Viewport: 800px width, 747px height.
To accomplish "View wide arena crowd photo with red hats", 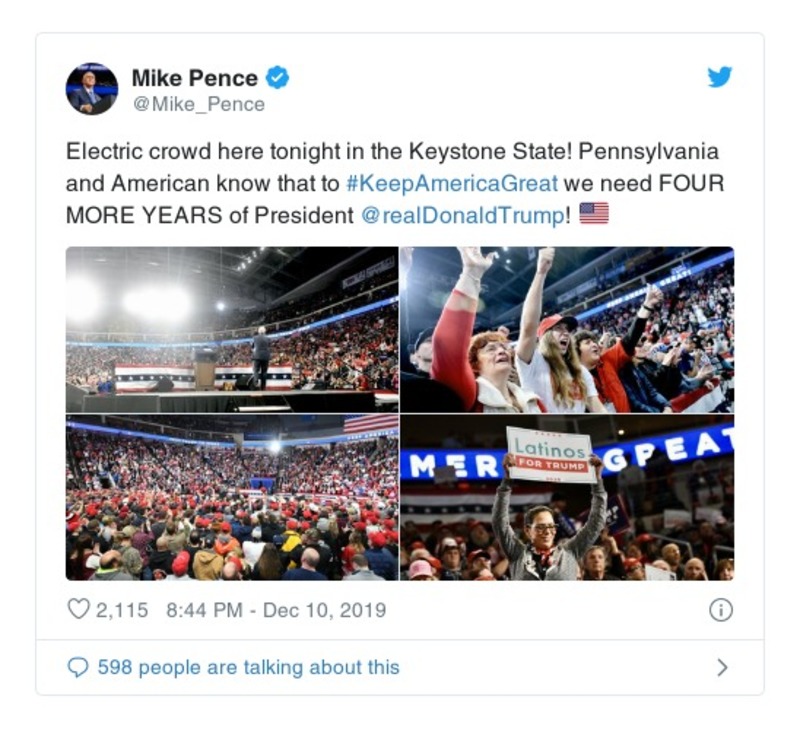I will [x=232, y=498].
